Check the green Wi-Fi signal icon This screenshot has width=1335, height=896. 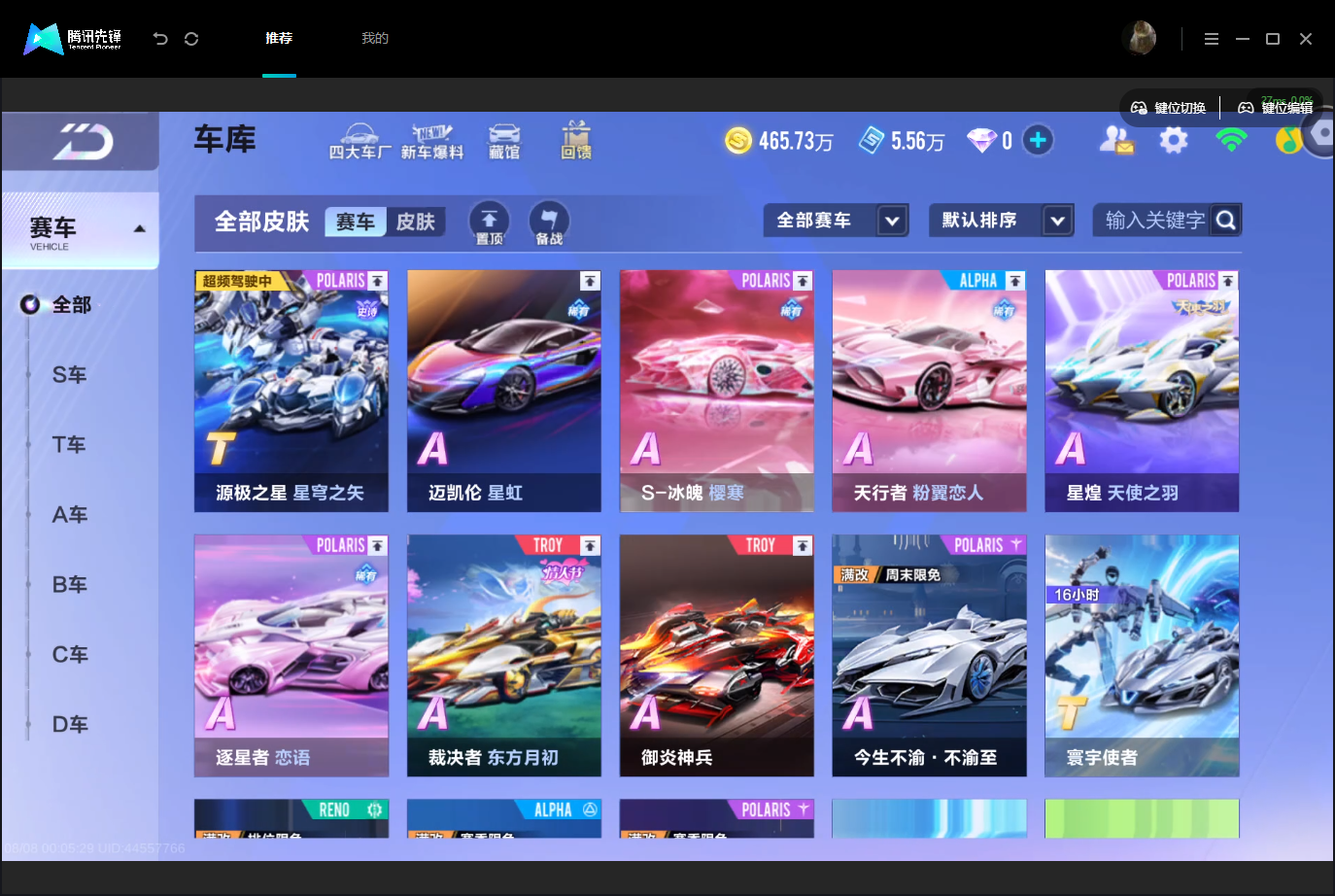pos(1231,140)
